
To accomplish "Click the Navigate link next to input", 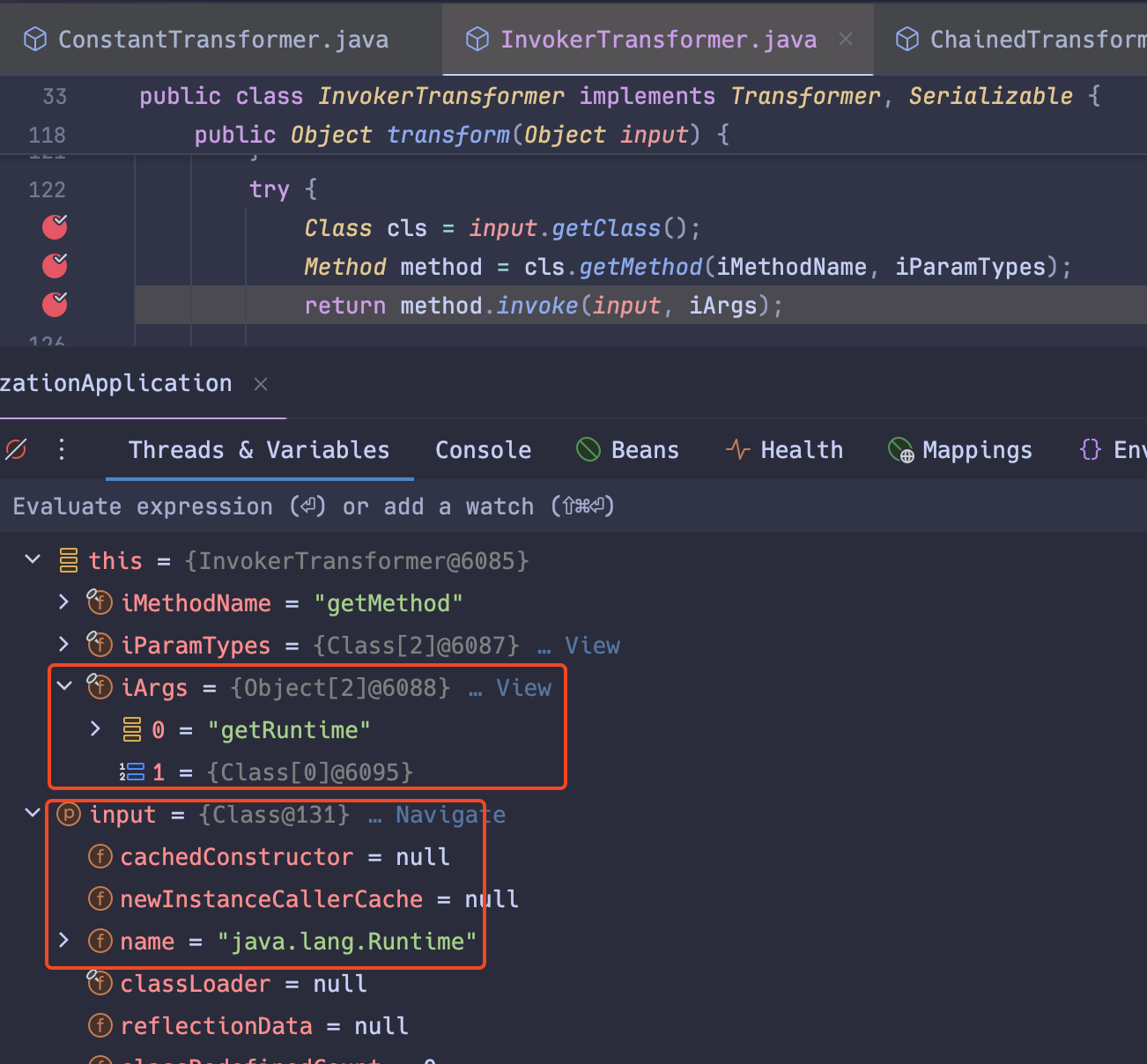I will point(450,815).
